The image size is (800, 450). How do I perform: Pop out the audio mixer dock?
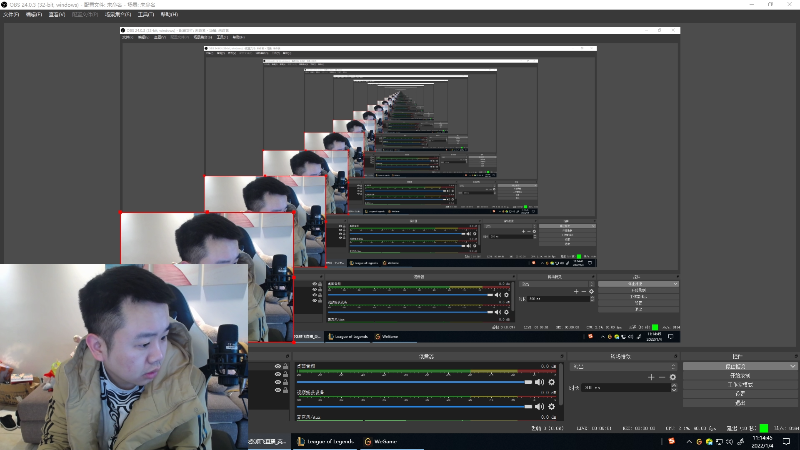pos(562,356)
